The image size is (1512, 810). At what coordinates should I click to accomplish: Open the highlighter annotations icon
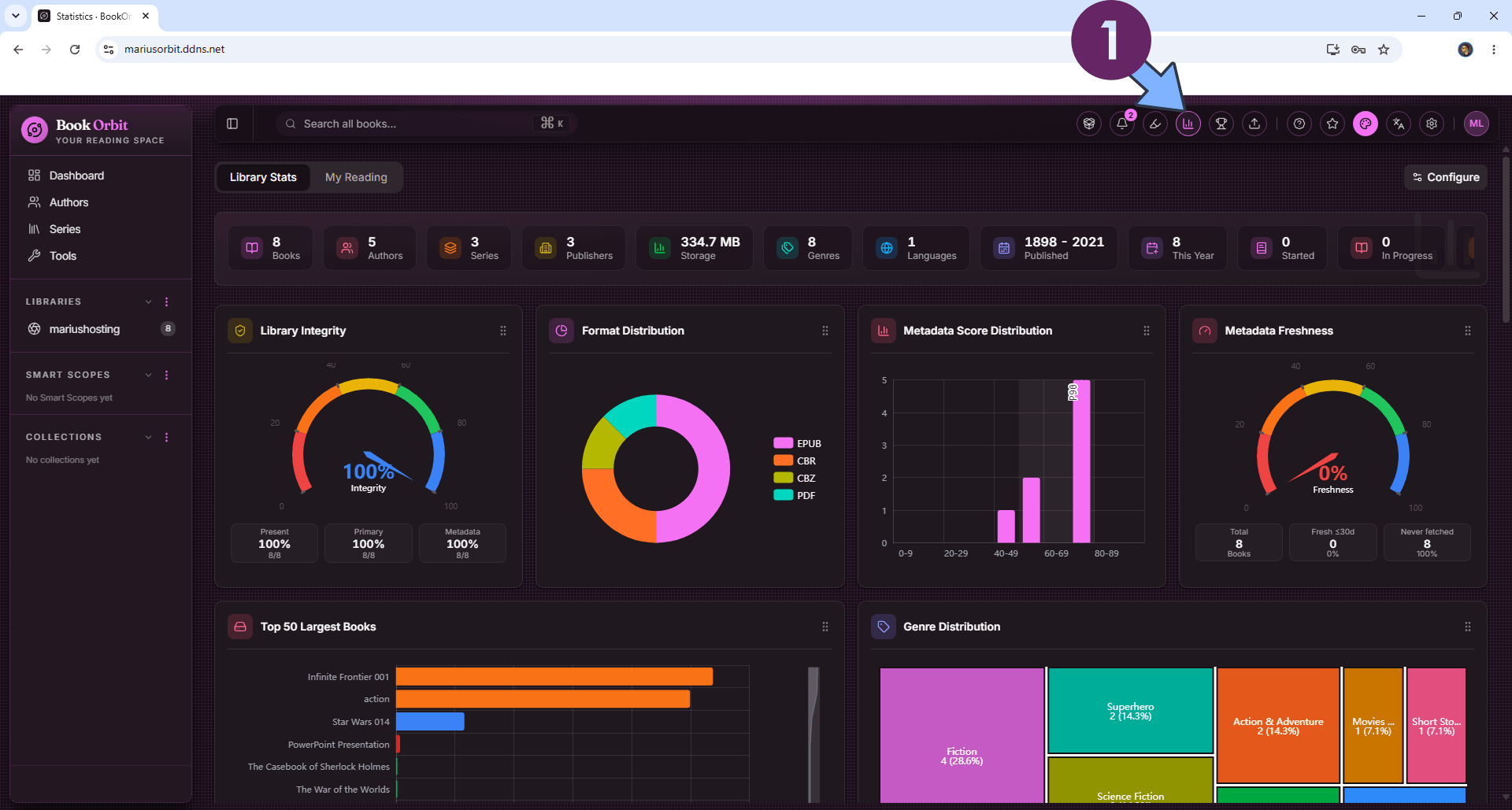(1155, 124)
